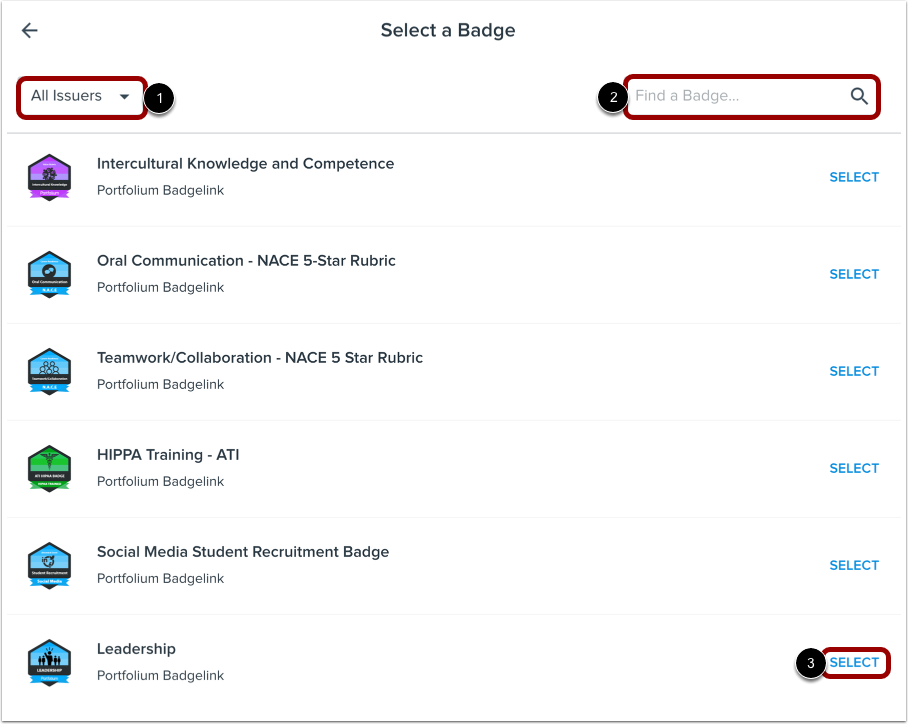Select the Social Media Student Recruitment Badge

pyautogui.click(x=854, y=565)
